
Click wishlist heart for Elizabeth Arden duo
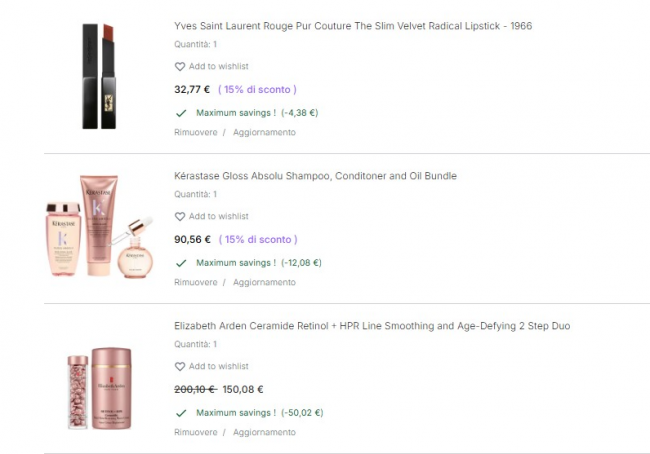click(x=180, y=367)
